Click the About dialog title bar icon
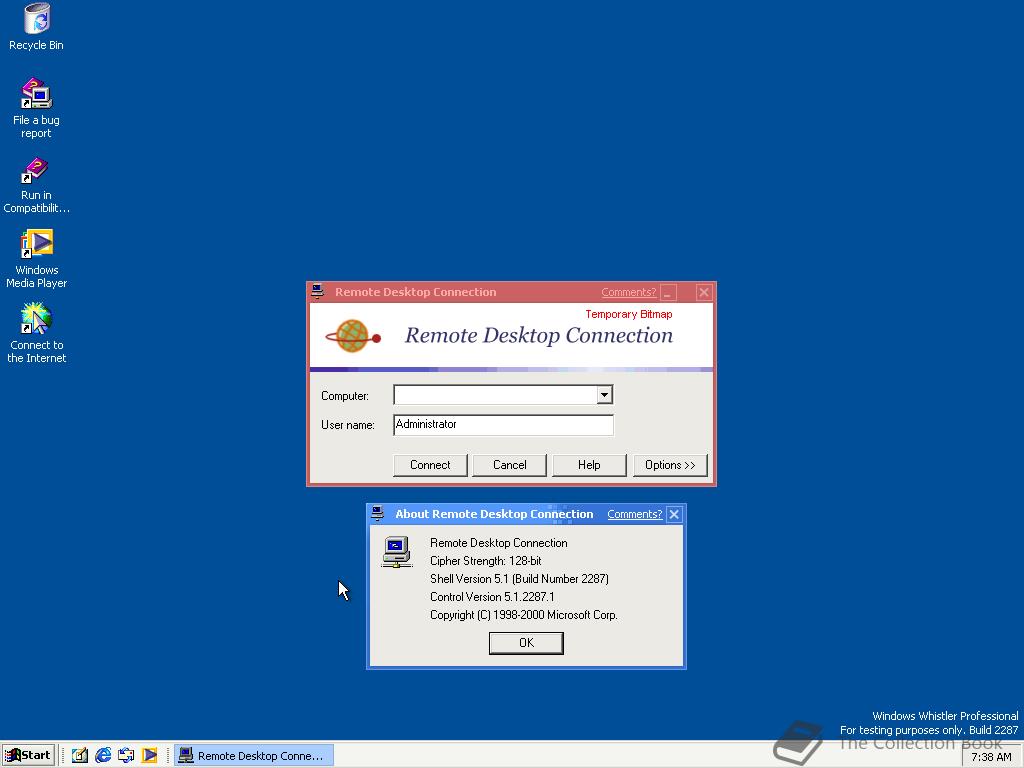 pyautogui.click(x=377, y=513)
